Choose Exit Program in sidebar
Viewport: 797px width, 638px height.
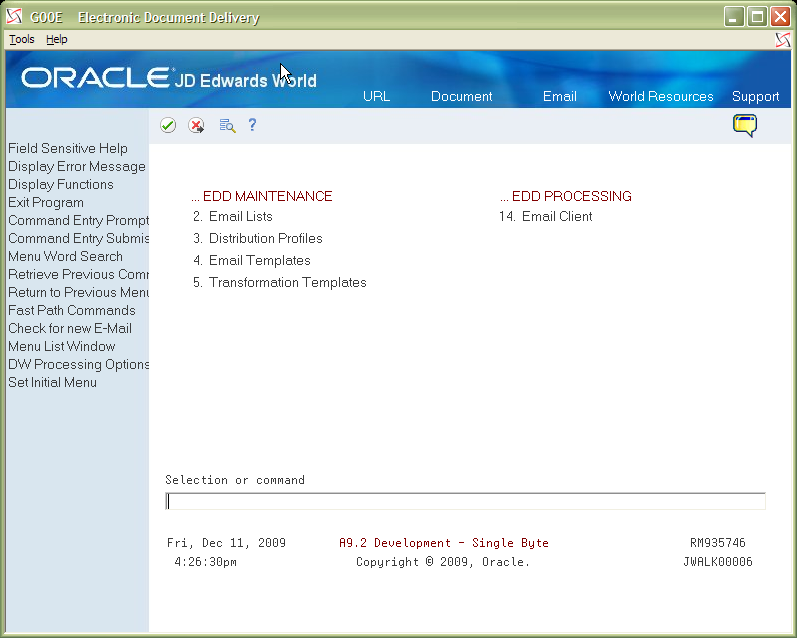pyautogui.click(x=46, y=202)
